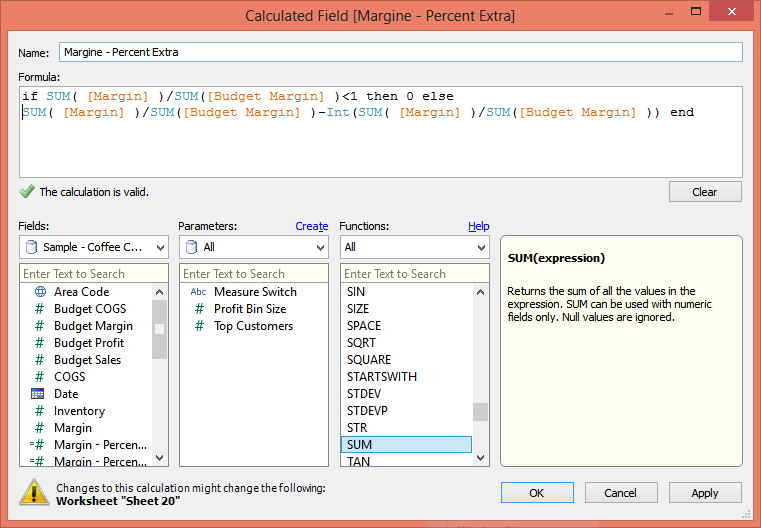The height and width of the screenshot is (528, 761).
Task: Confirm with the OK button
Action: [x=537, y=493]
